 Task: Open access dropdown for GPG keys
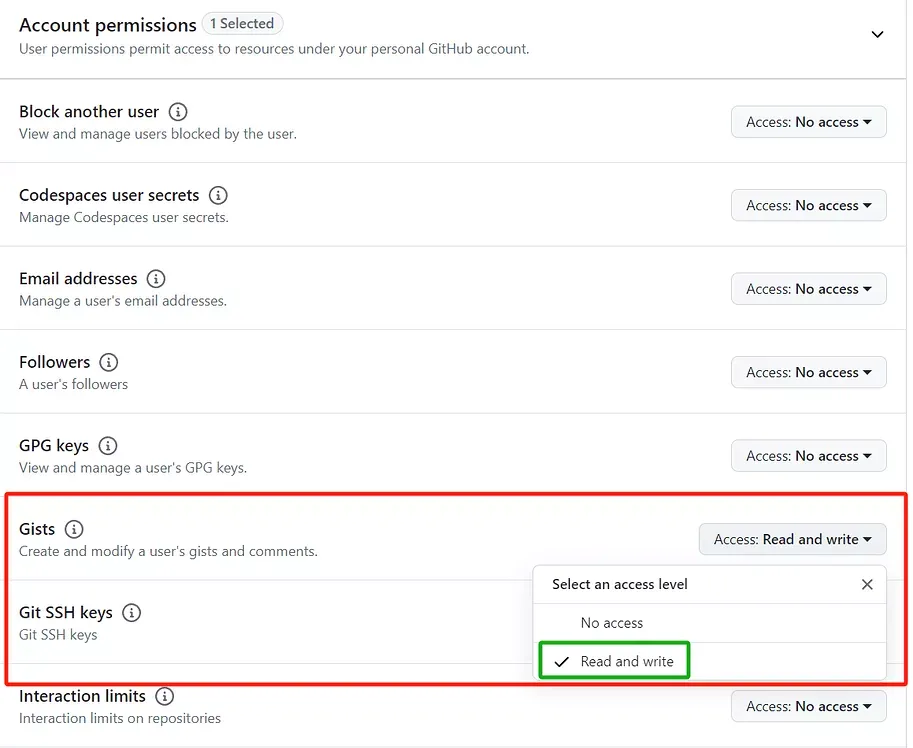pyautogui.click(x=808, y=456)
